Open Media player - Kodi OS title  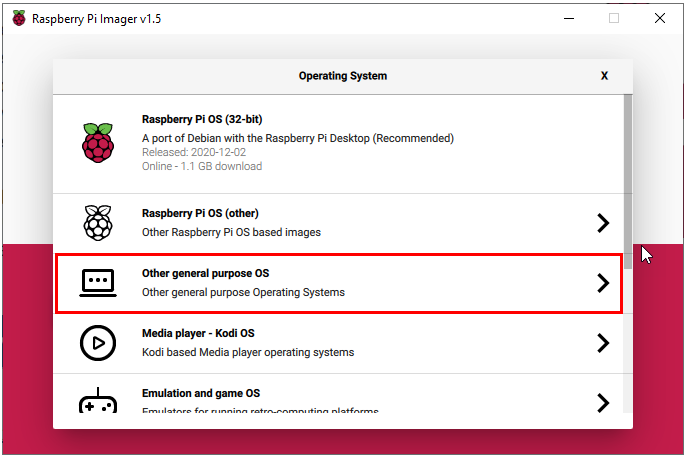pos(198,333)
